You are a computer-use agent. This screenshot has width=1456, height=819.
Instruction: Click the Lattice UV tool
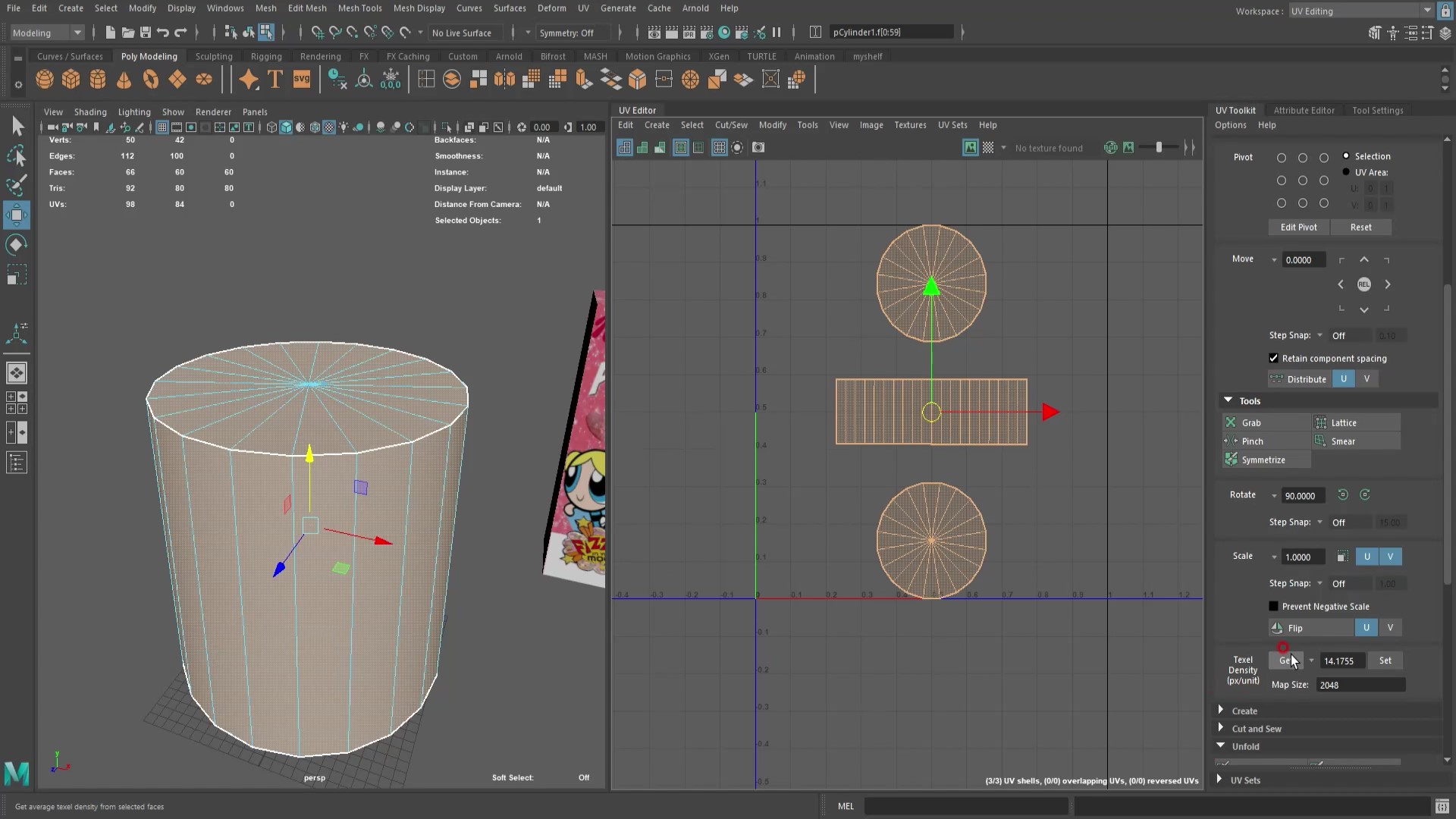point(1356,422)
